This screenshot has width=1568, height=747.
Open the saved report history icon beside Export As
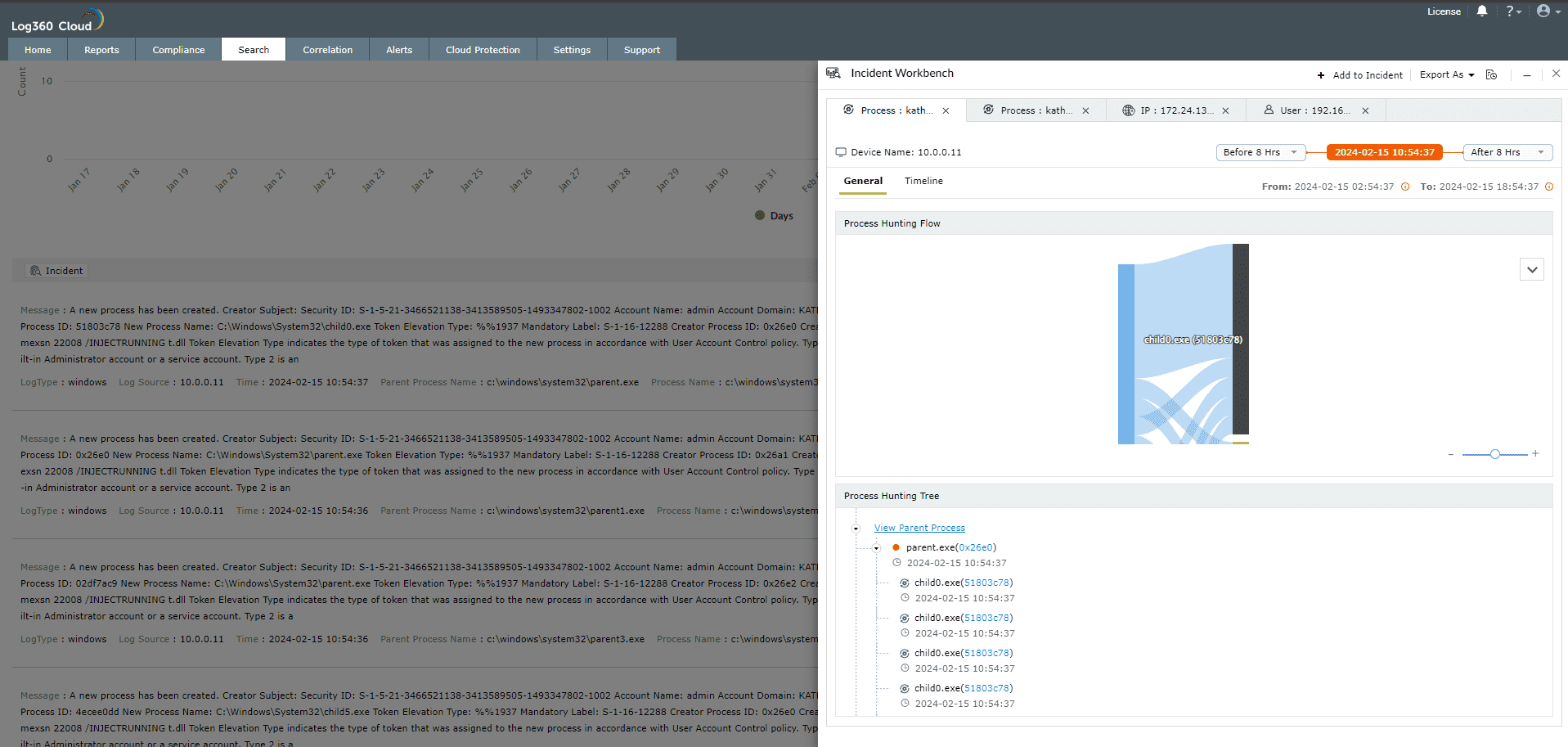(1491, 74)
